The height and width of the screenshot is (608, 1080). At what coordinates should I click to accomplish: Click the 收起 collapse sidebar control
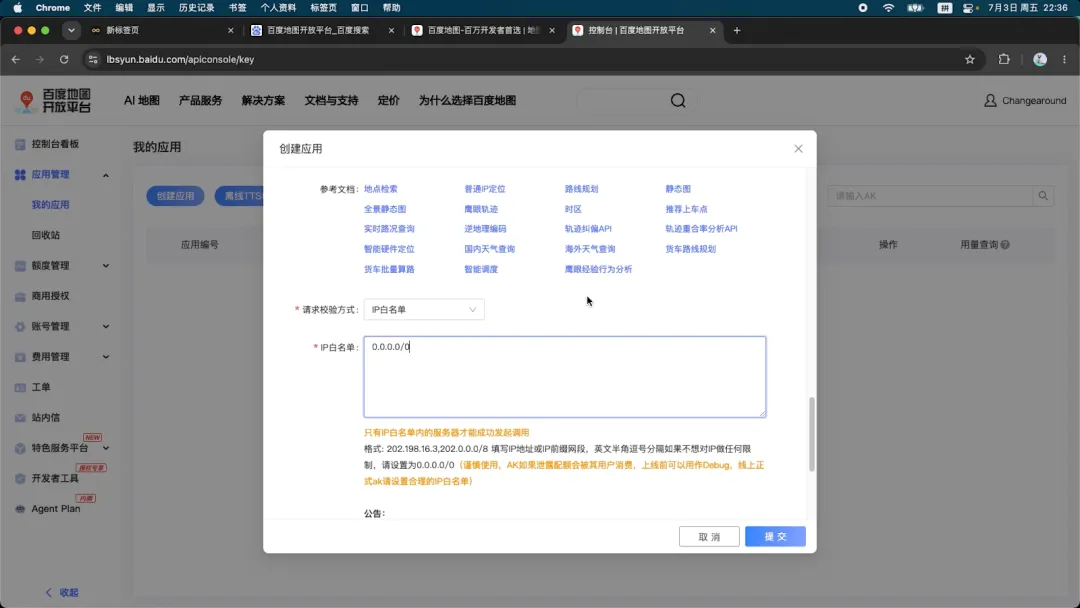tap(62, 592)
